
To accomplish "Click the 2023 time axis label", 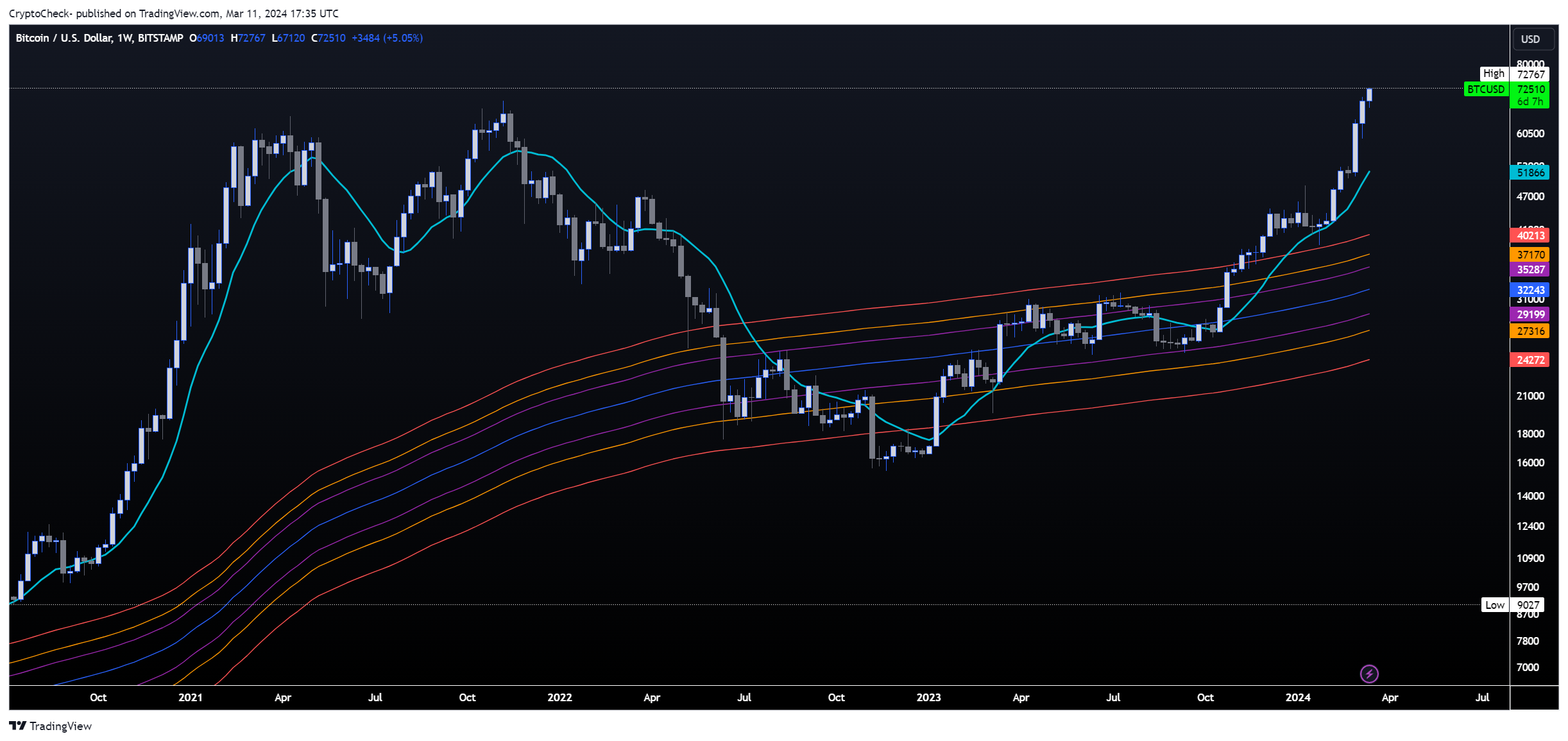I will (928, 697).
